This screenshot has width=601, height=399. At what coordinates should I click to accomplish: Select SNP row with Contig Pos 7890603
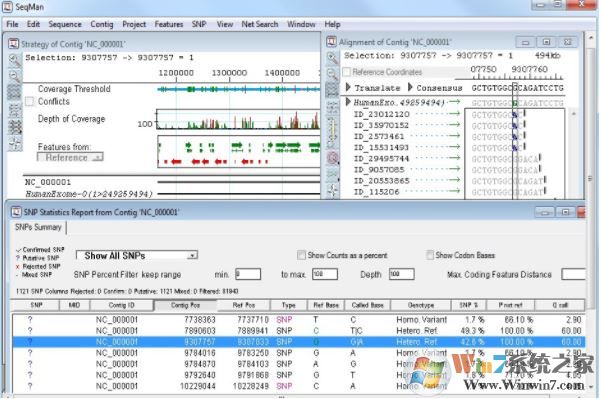point(299,331)
